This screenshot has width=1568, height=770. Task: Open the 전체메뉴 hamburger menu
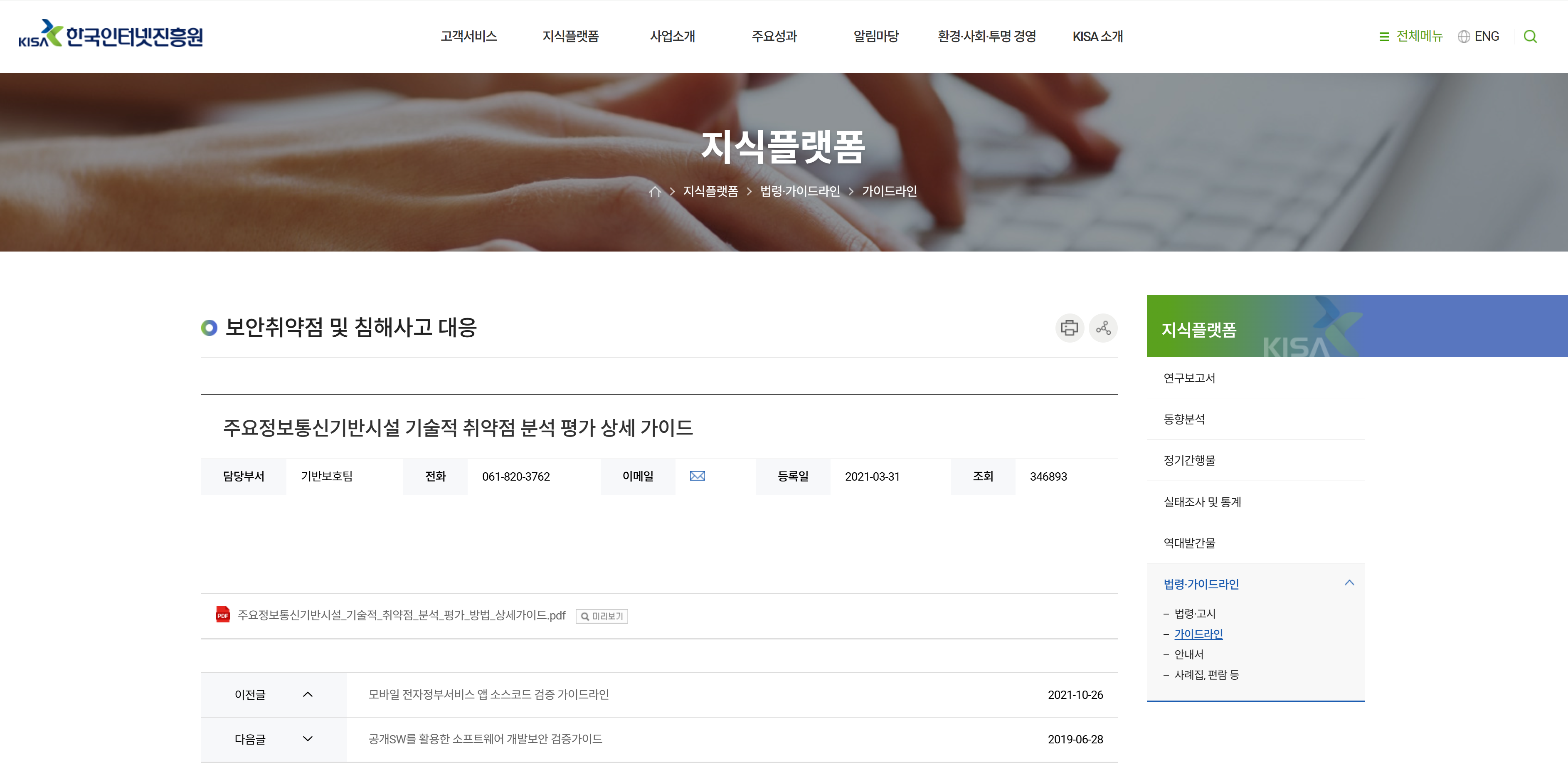1410,37
